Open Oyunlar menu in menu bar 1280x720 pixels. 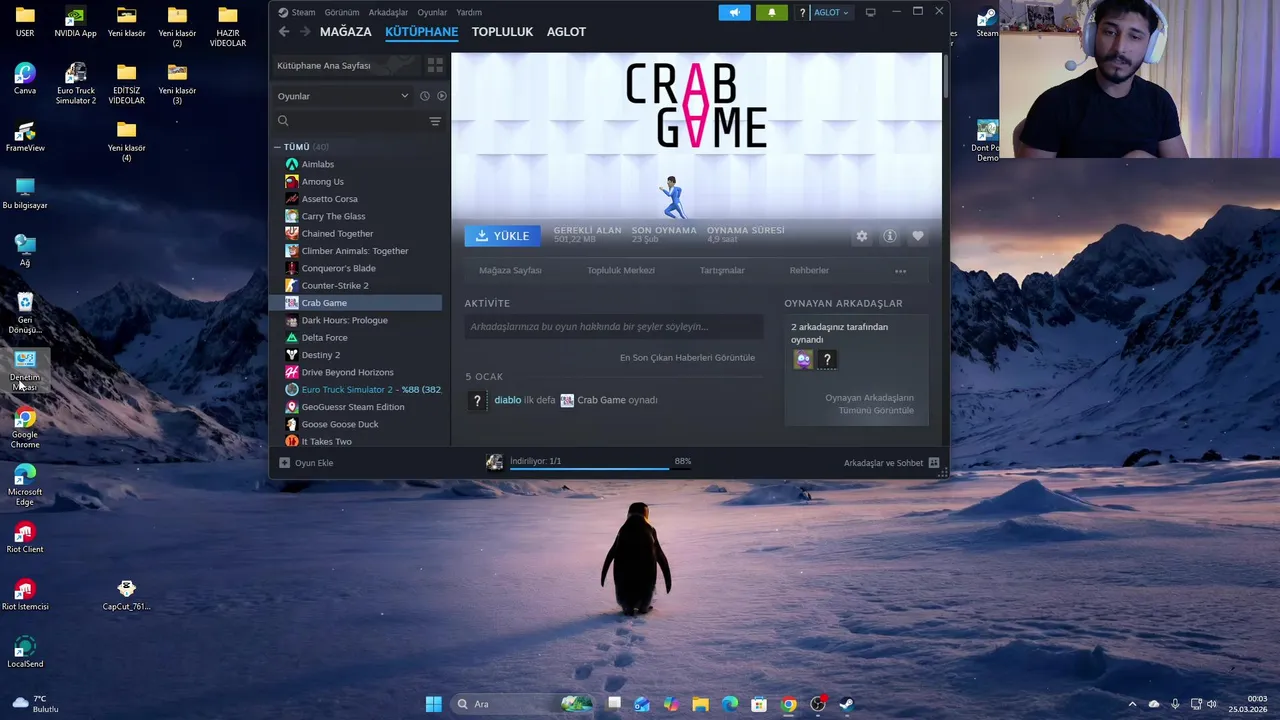[x=432, y=12]
